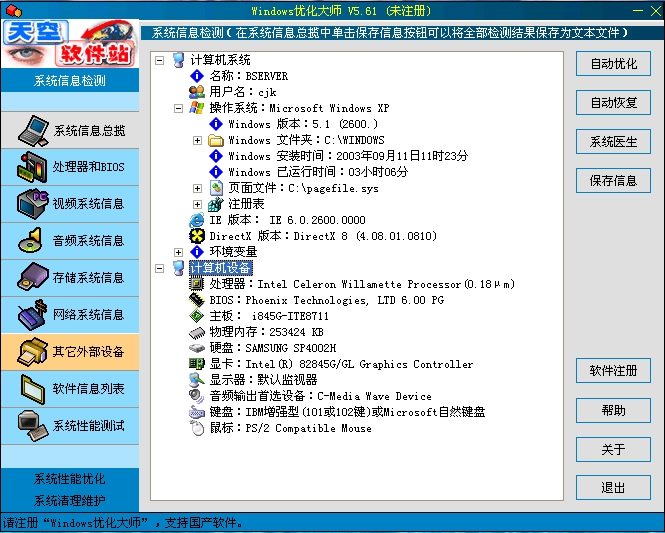Select Windows 安装时间 row
The image size is (665, 533).
pyautogui.click(x=348, y=156)
